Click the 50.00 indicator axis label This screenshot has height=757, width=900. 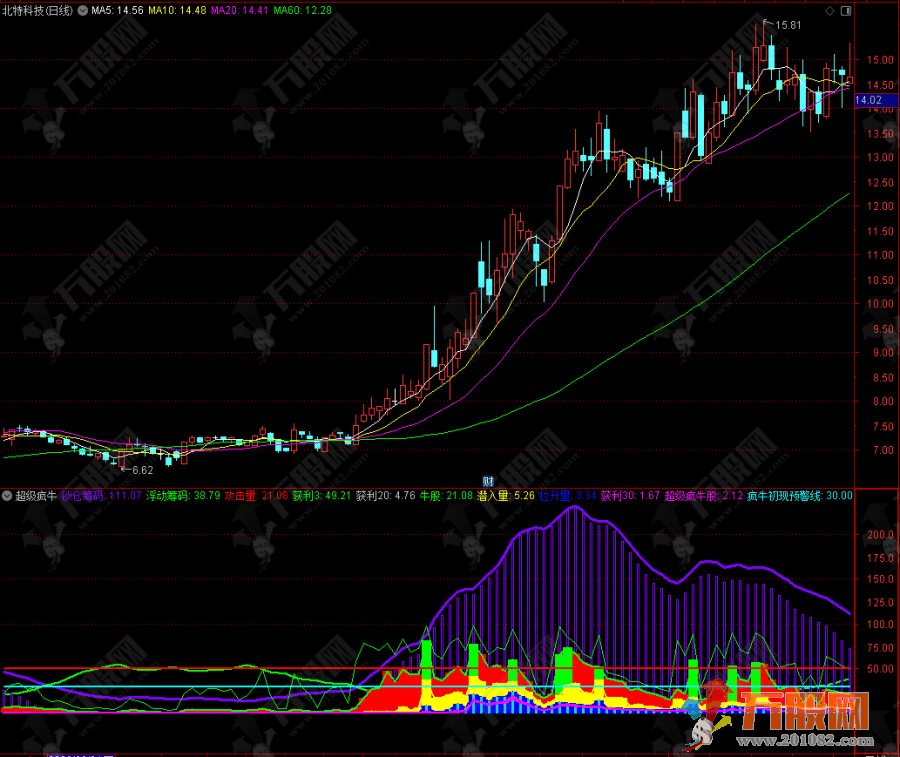[x=880, y=669]
